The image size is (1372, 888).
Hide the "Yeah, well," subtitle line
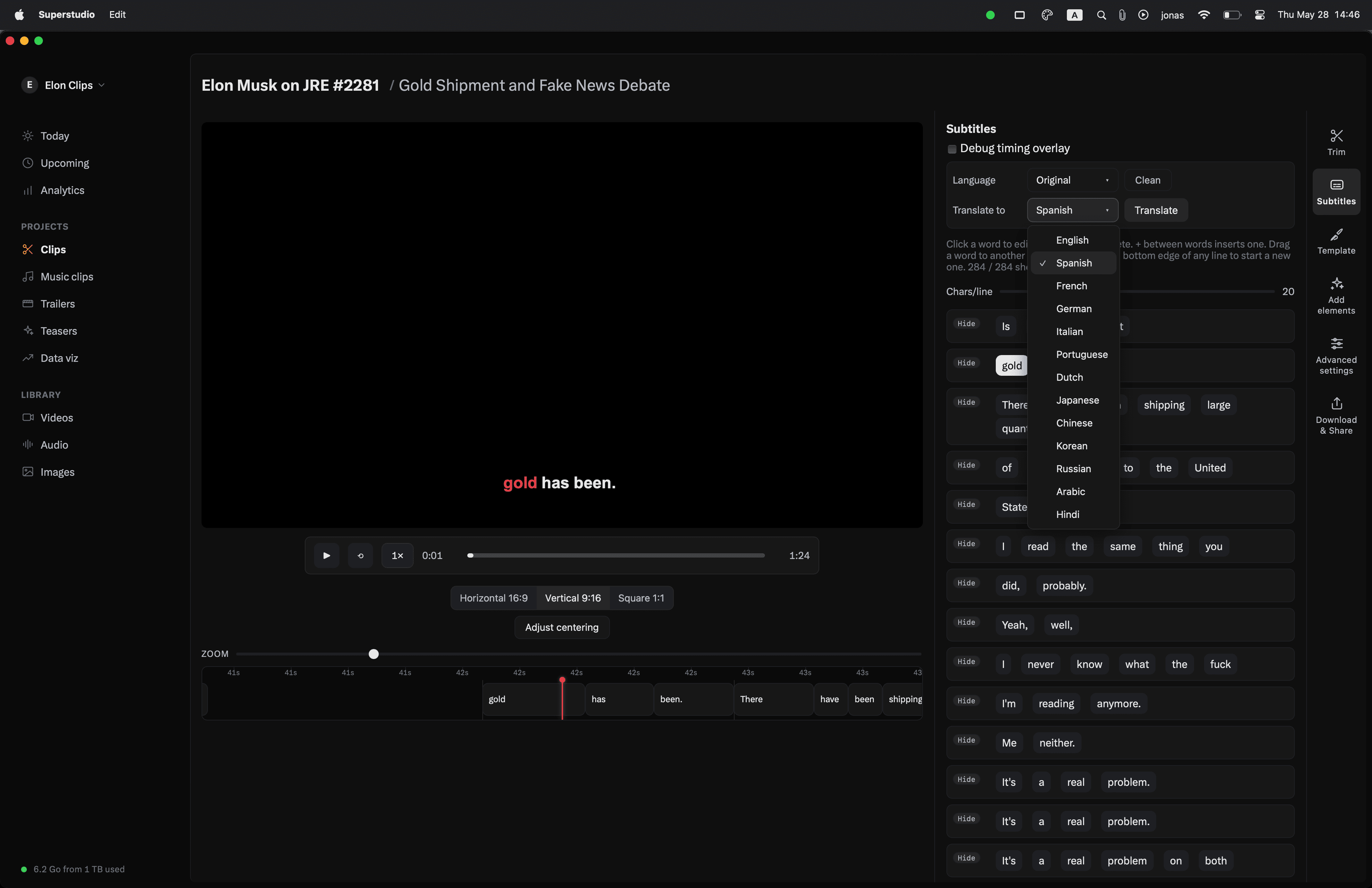pos(966,622)
